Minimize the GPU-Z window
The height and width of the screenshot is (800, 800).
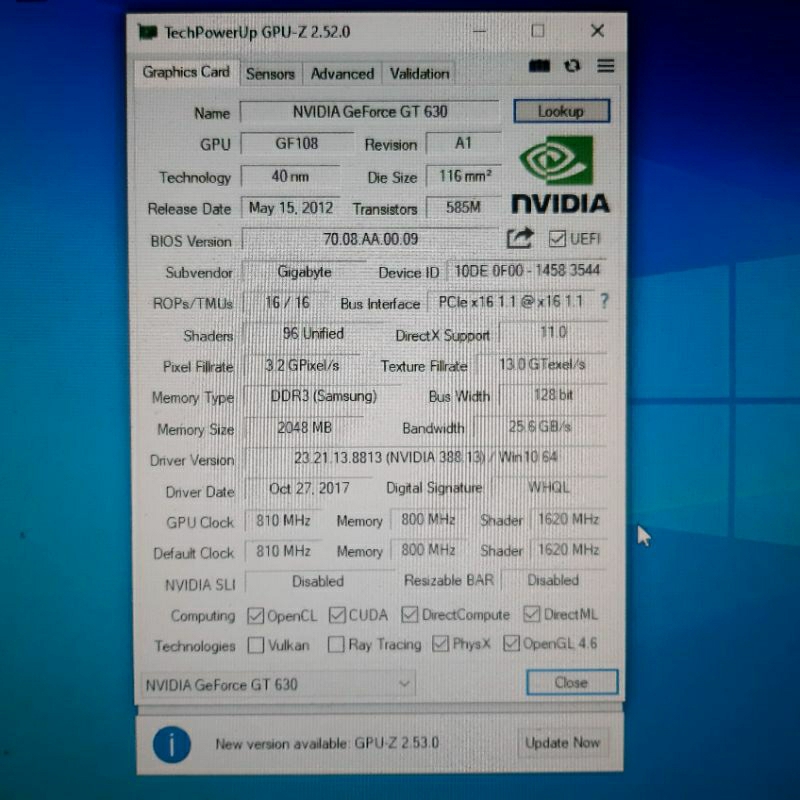pyautogui.click(x=479, y=32)
